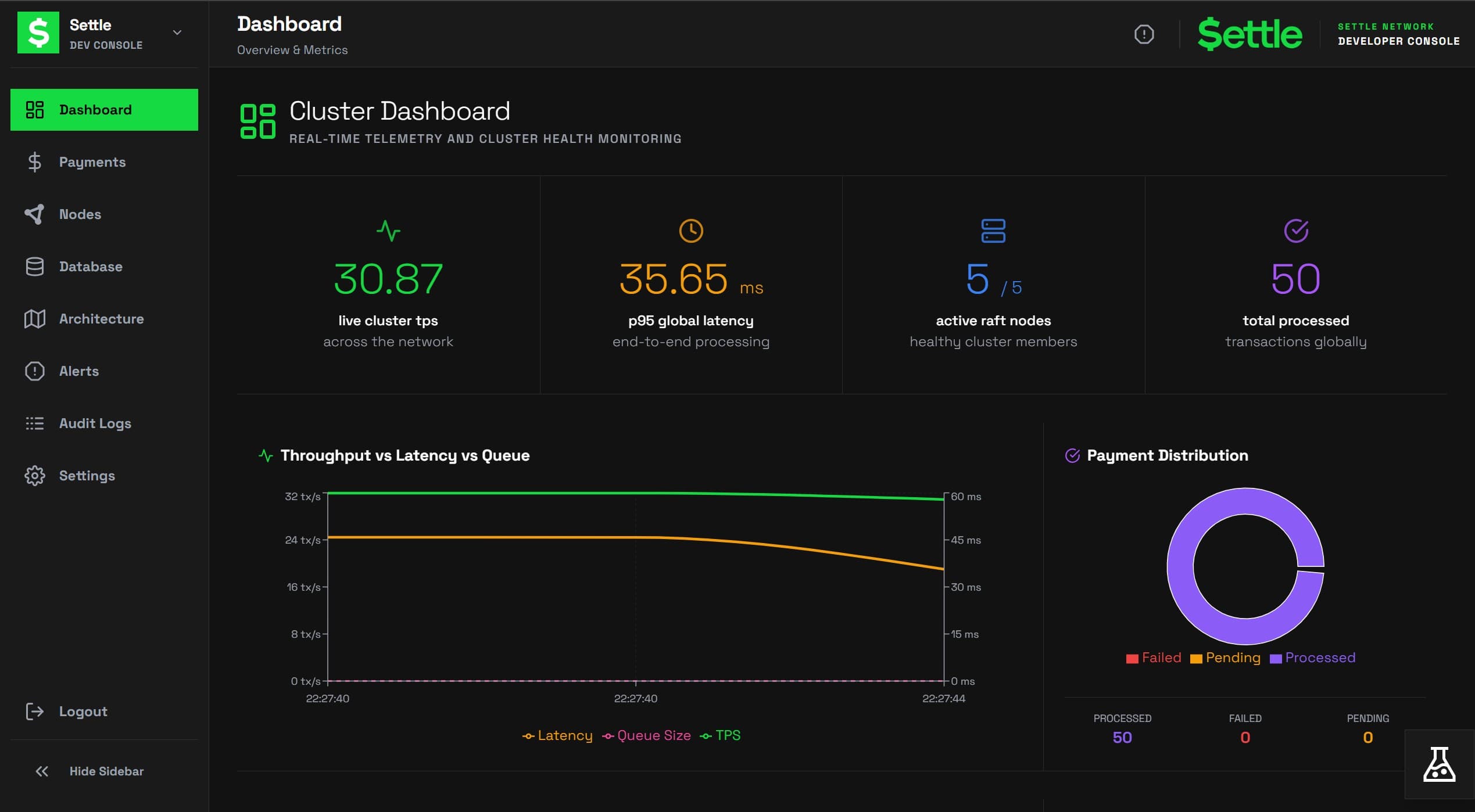This screenshot has width=1475, height=812.
Task: Click the 35.65 ms latency value
Action: (691, 279)
